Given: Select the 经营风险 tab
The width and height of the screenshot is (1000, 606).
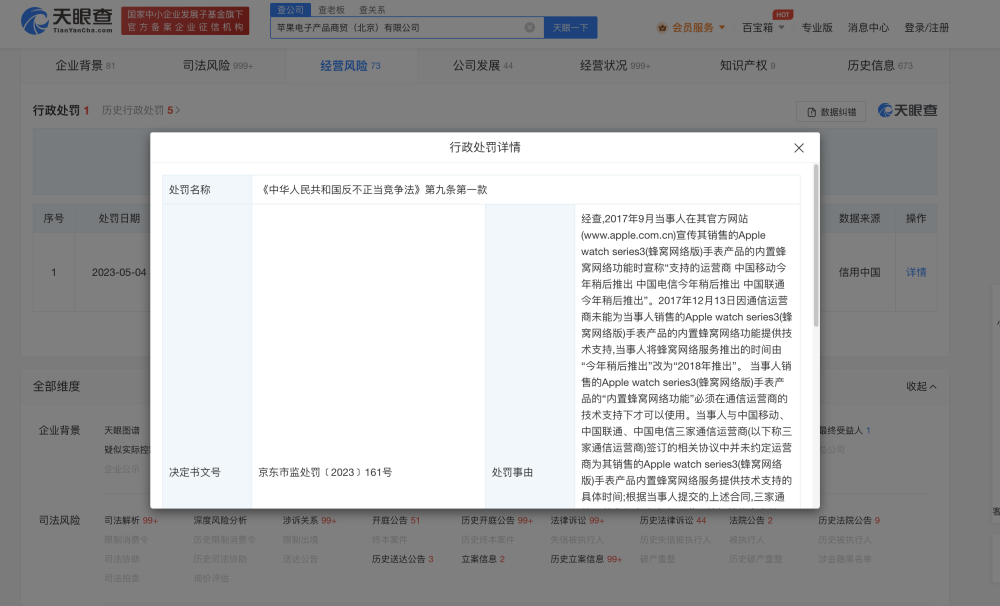Looking at the screenshot, I should click(x=350, y=65).
